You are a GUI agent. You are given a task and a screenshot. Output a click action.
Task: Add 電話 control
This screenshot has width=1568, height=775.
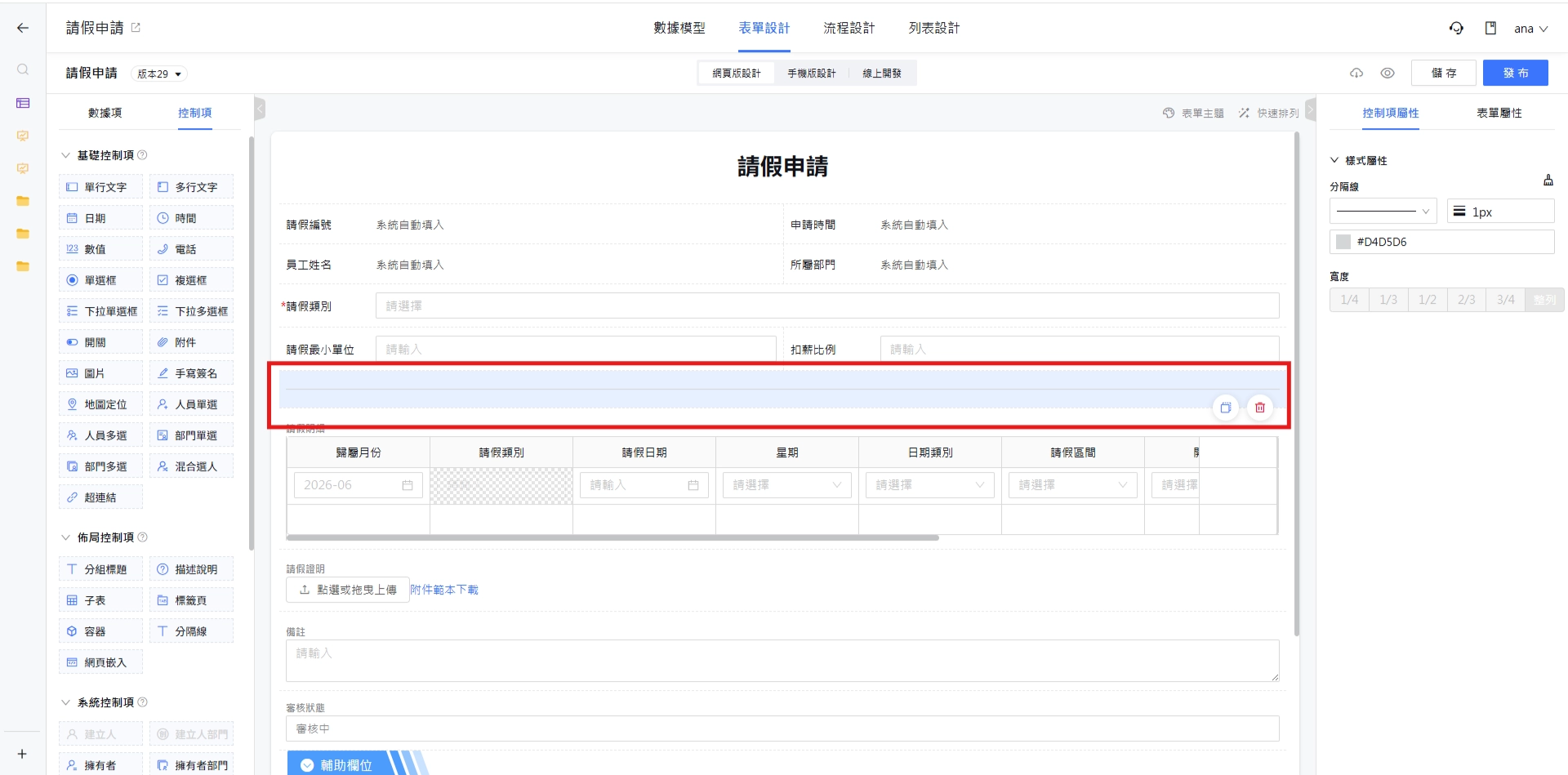pos(191,249)
